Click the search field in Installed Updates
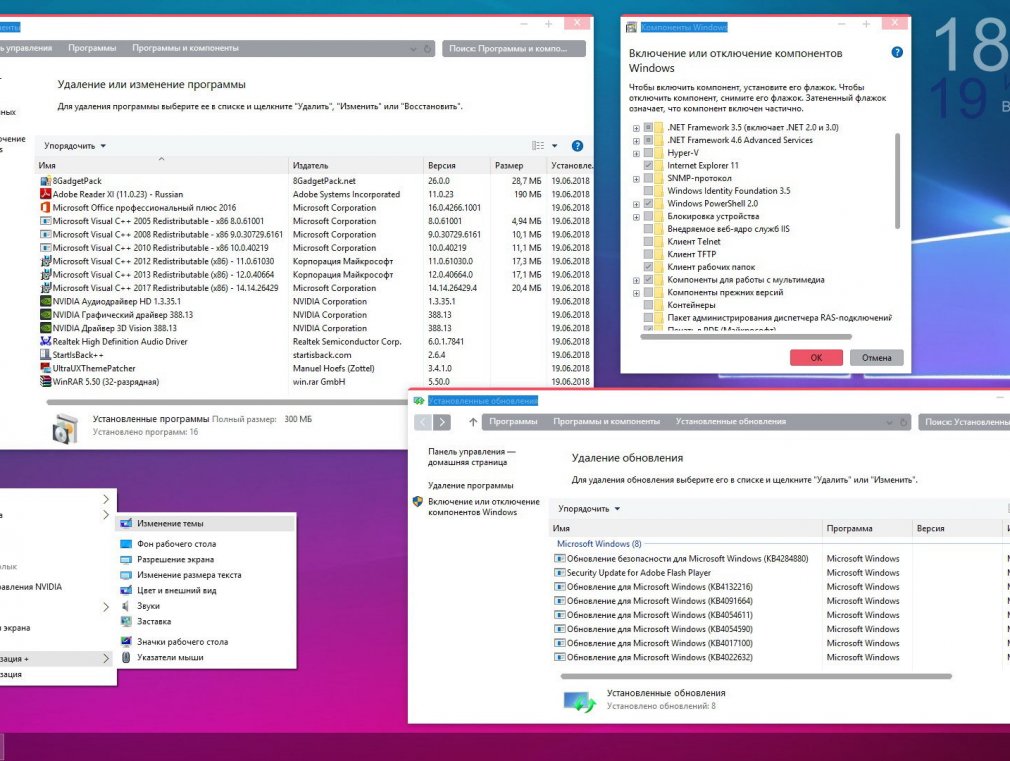This screenshot has width=1010, height=761. (x=964, y=422)
